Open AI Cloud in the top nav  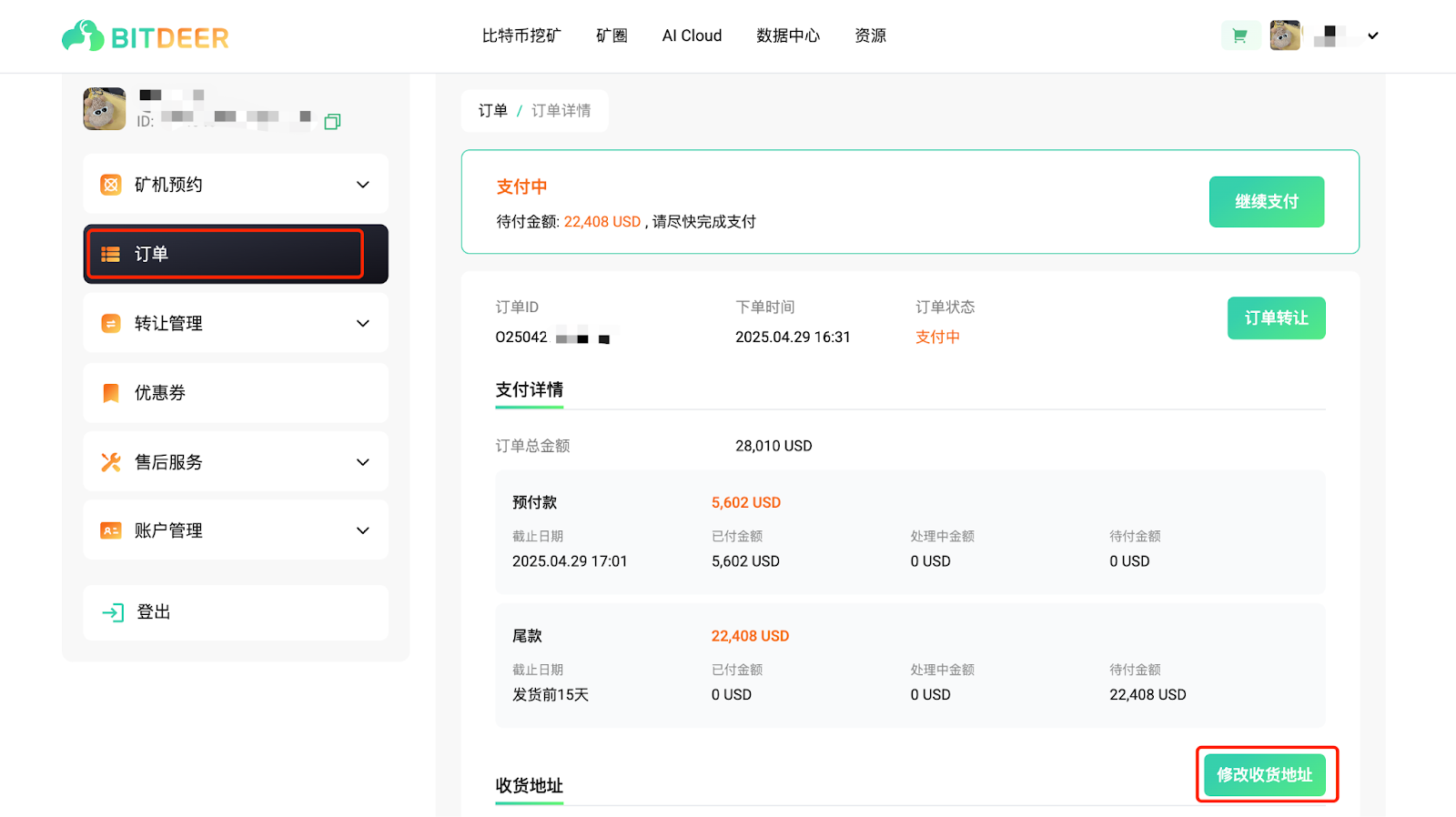[692, 35]
